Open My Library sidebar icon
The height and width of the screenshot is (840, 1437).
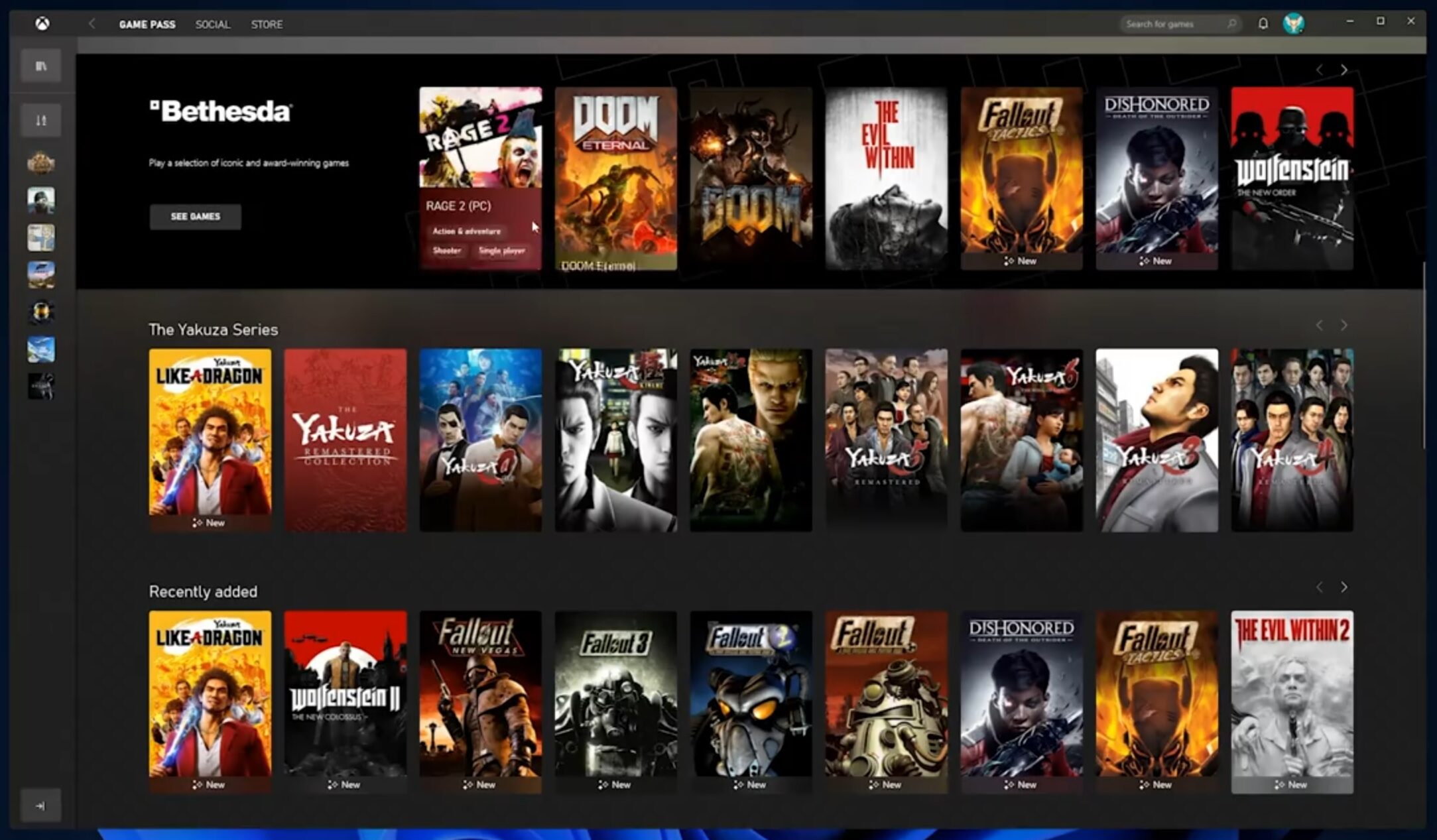(41, 66)
